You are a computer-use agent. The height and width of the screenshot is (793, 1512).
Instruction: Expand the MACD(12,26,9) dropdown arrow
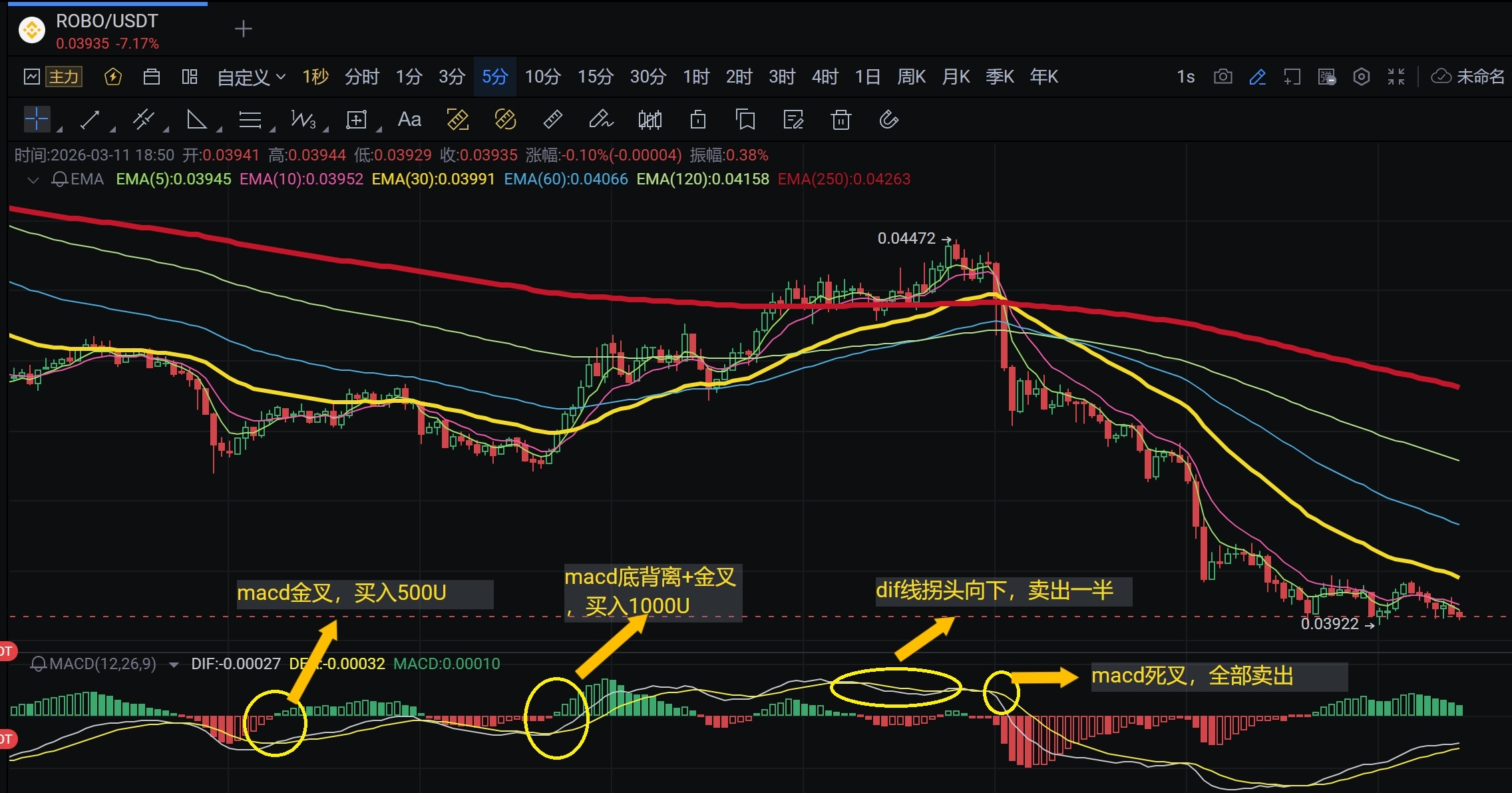(174, 664)
